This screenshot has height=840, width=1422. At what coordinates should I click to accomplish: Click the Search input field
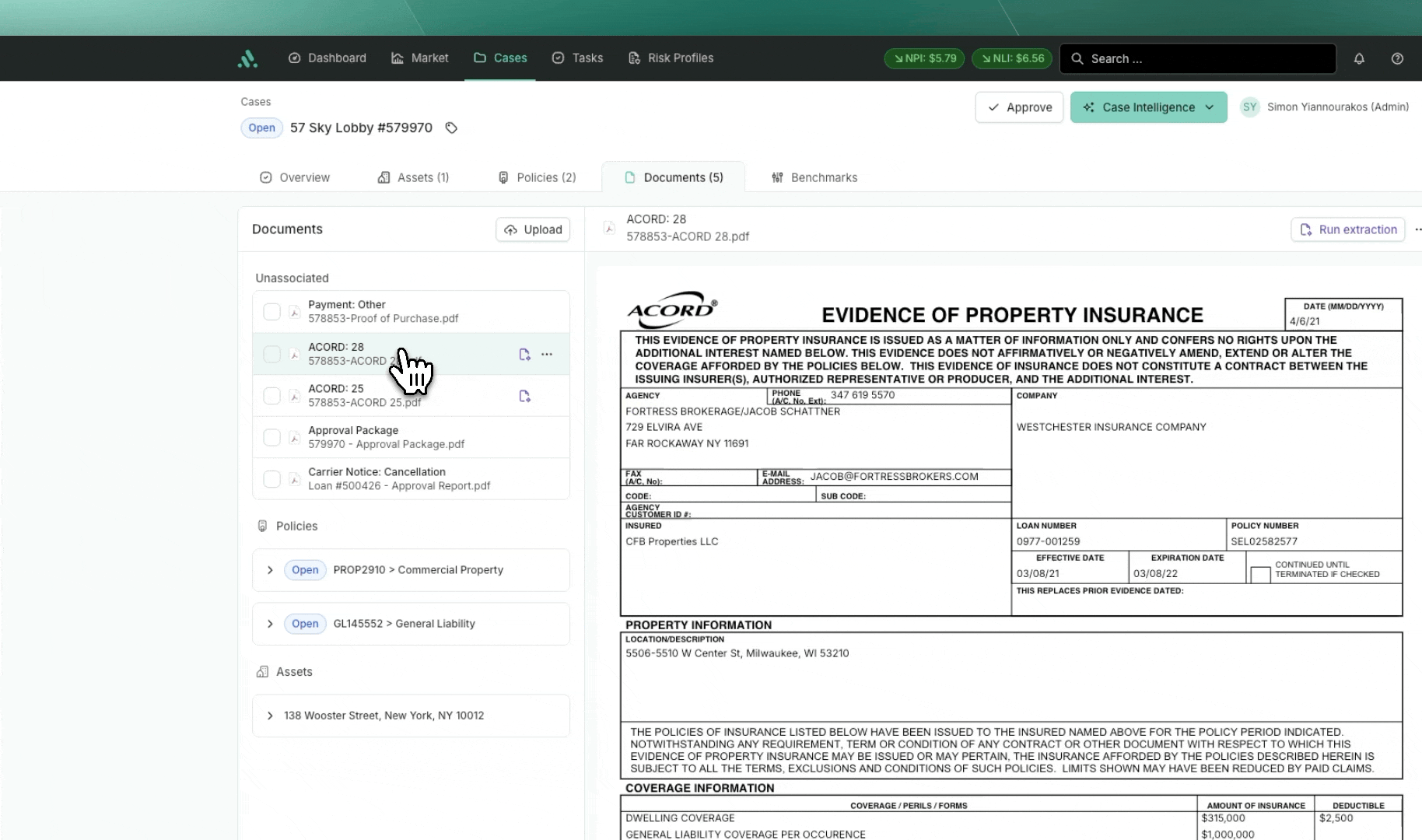tap(1198, 58)
